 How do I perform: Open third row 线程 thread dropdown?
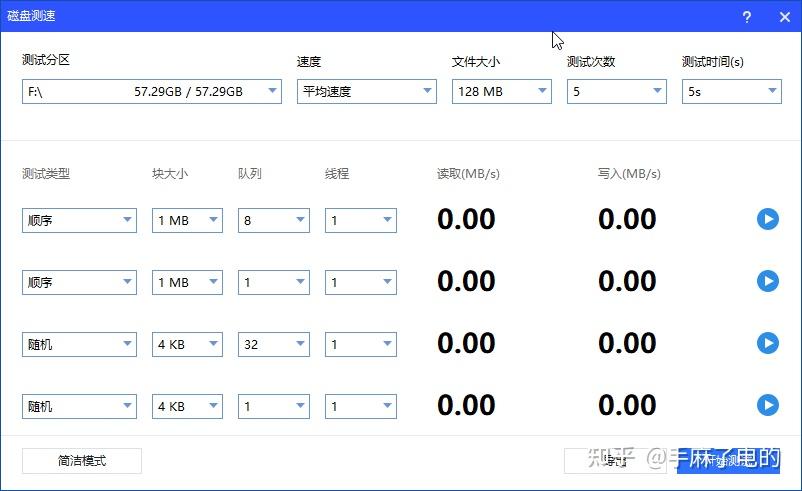(361, 344)
